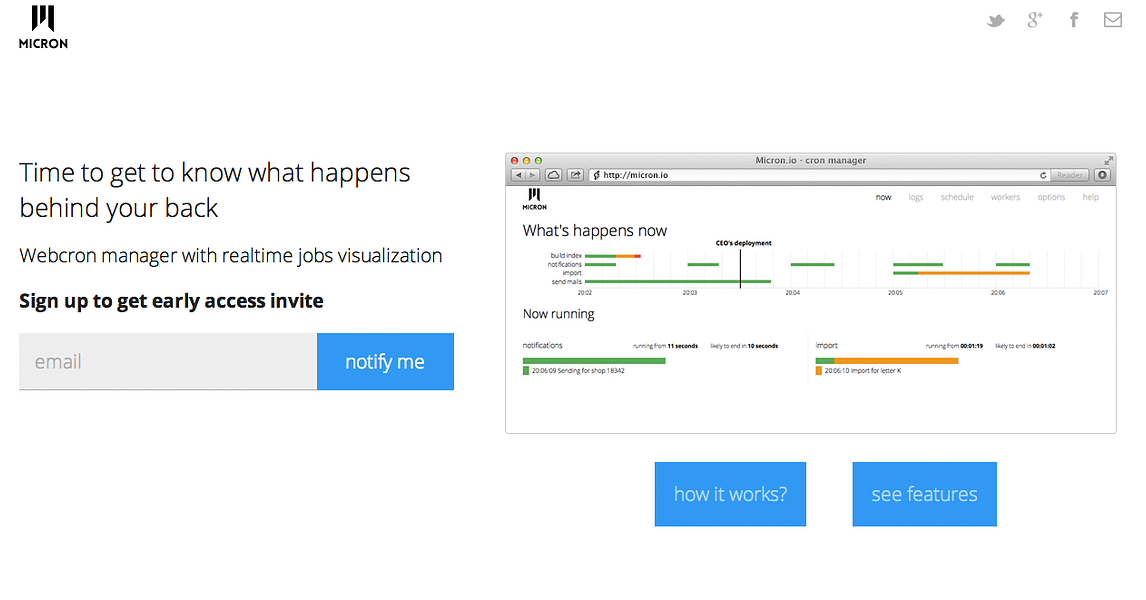Click Sign up to get early access invite
This screenshot has width=1146, height=600.
[171, 301]
